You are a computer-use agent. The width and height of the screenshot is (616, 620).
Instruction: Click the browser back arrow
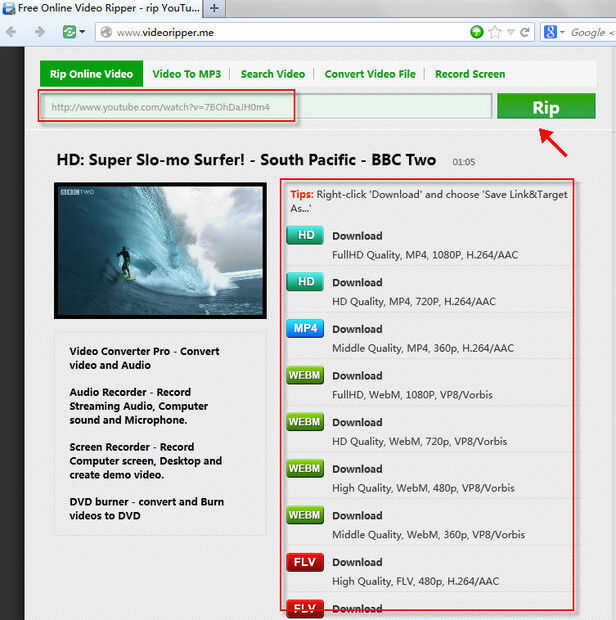click(x=11, y=32)
